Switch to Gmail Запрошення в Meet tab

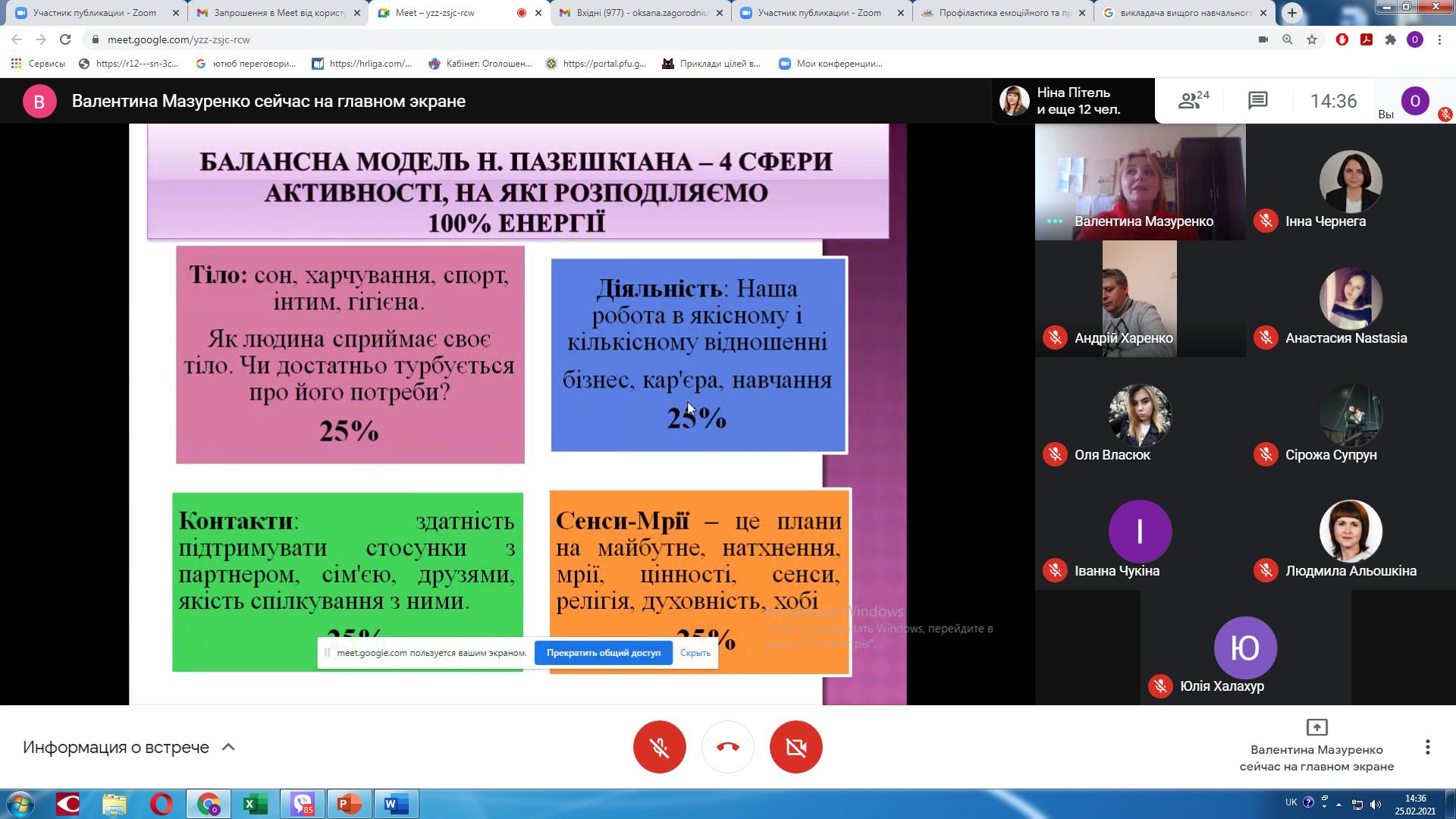278,13
